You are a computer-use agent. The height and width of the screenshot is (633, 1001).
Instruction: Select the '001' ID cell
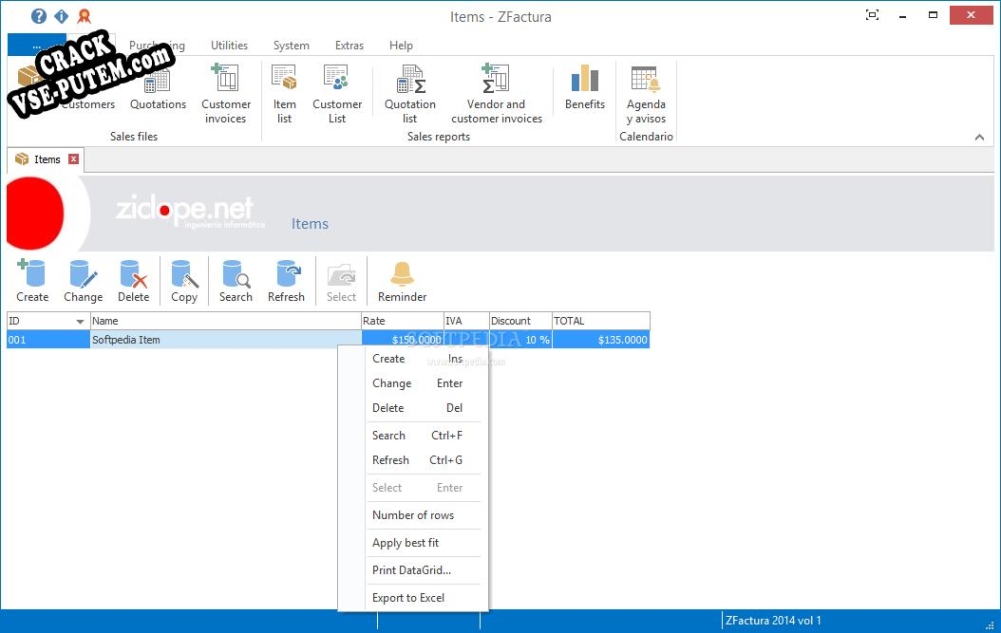click(48, 339)
